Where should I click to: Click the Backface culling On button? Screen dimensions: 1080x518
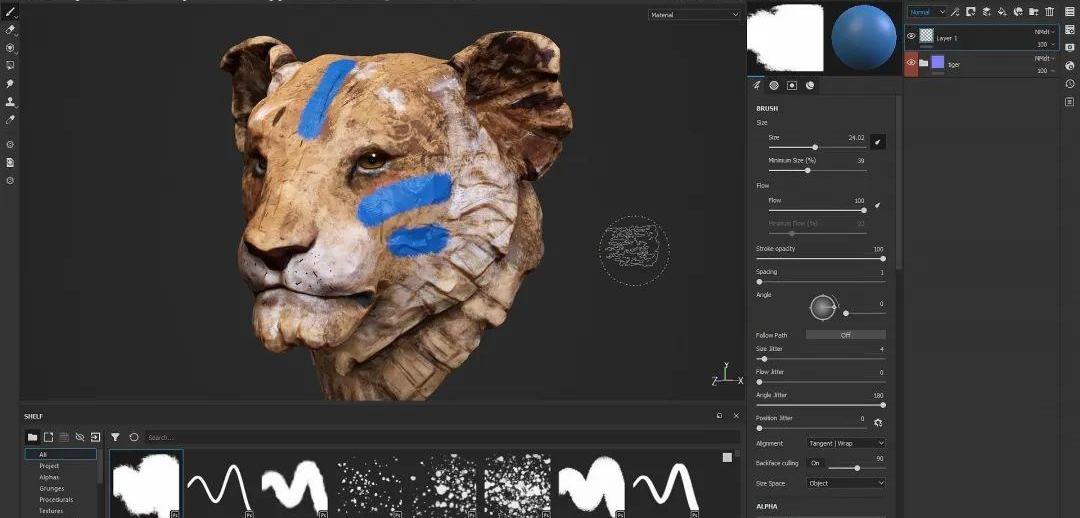[x=816, y=464]
